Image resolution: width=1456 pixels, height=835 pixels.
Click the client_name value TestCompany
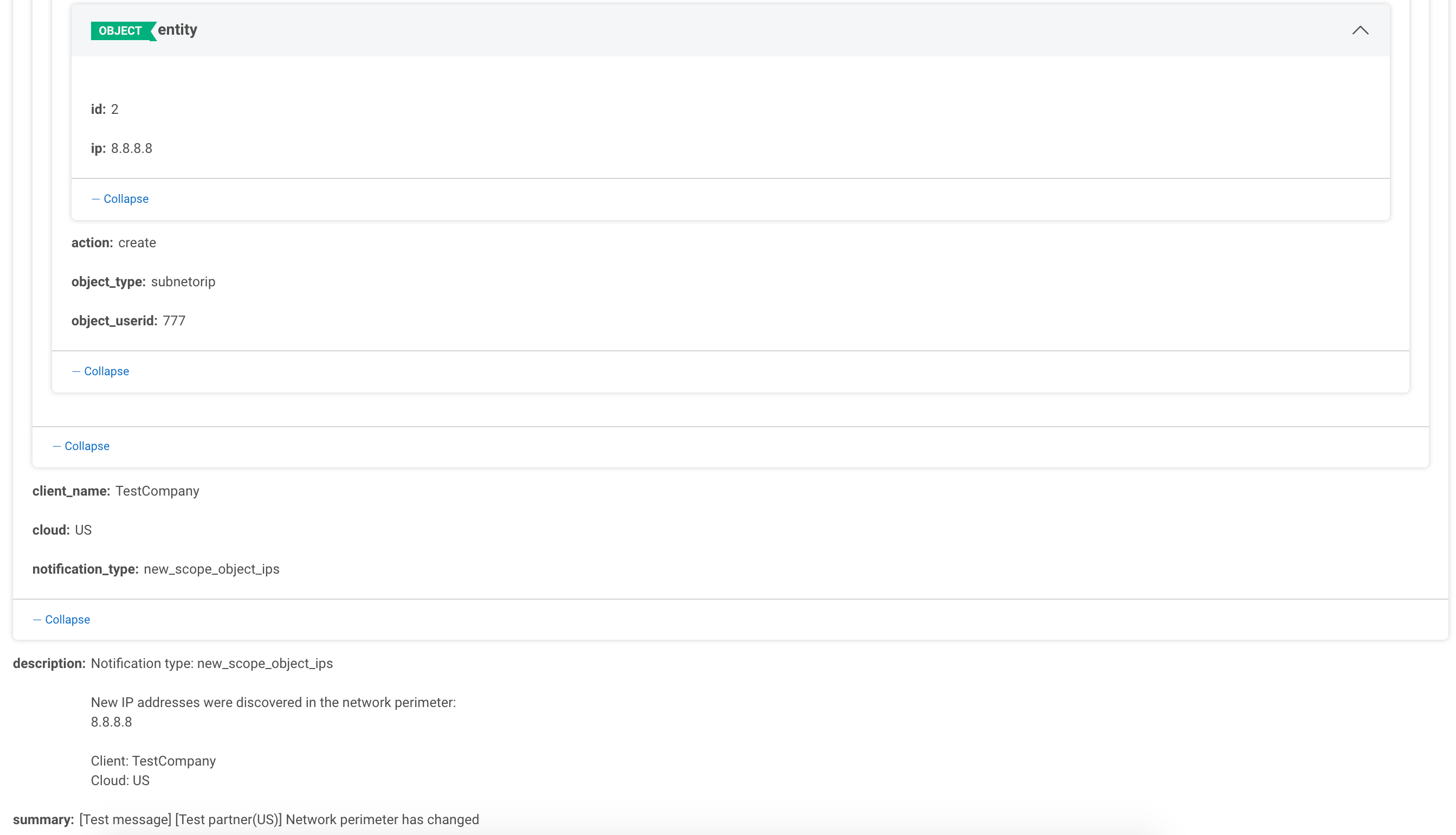pos(157,491)
